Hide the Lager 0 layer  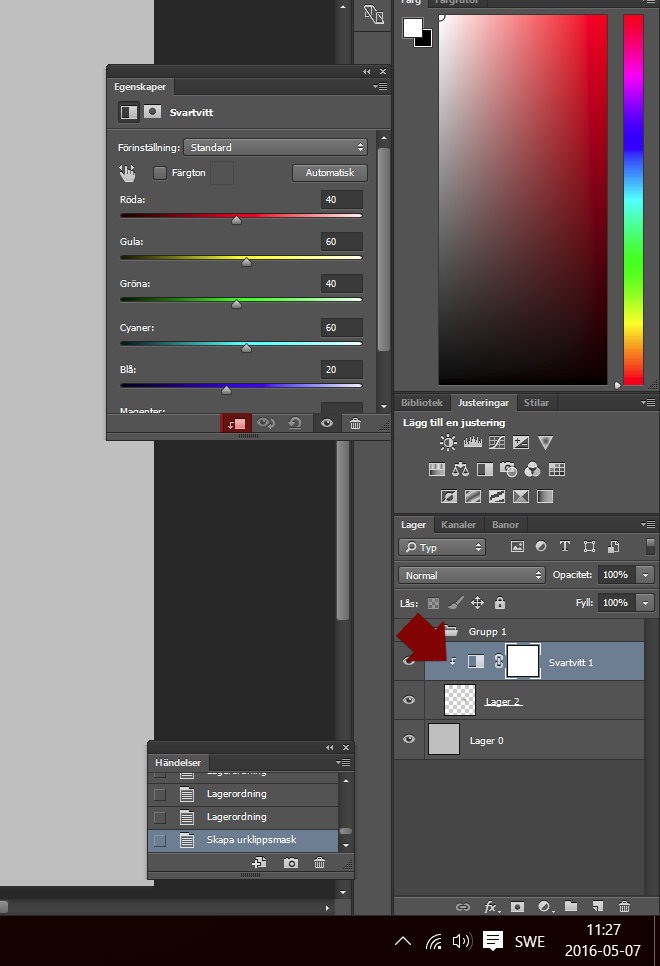pos(409,739)
